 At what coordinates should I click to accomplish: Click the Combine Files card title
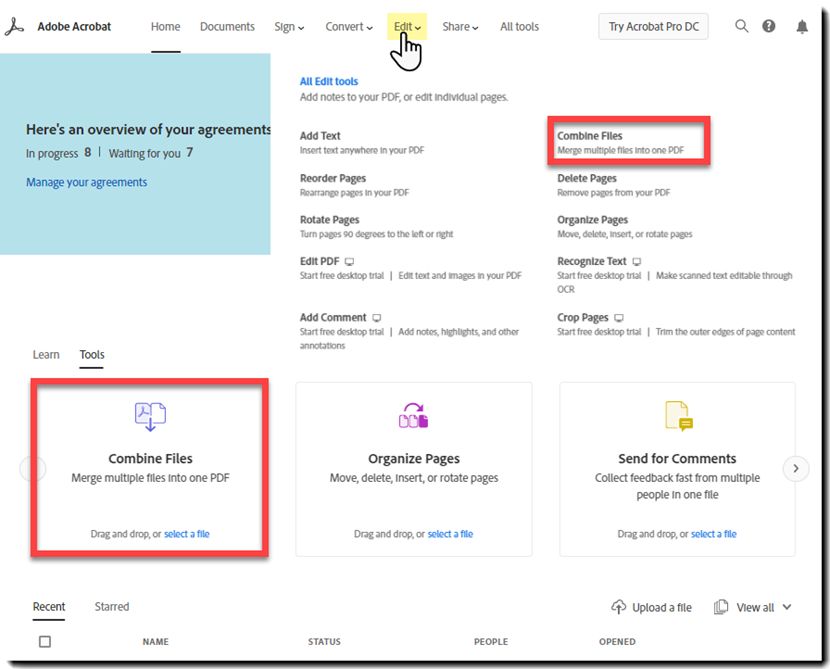(150, 458)
